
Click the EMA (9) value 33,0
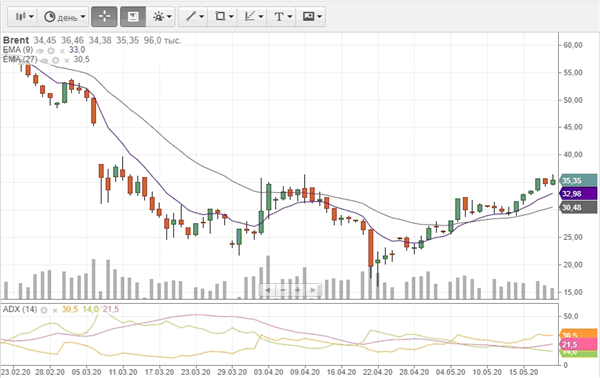(x=77, y=50)
